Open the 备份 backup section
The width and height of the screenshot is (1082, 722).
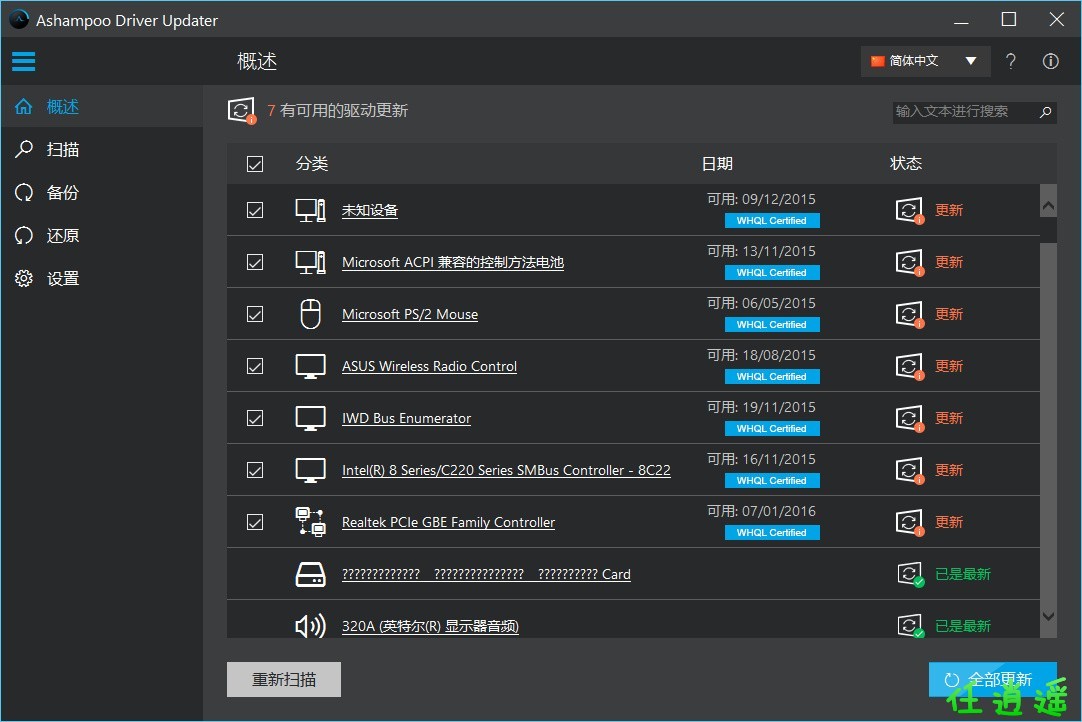102,193
